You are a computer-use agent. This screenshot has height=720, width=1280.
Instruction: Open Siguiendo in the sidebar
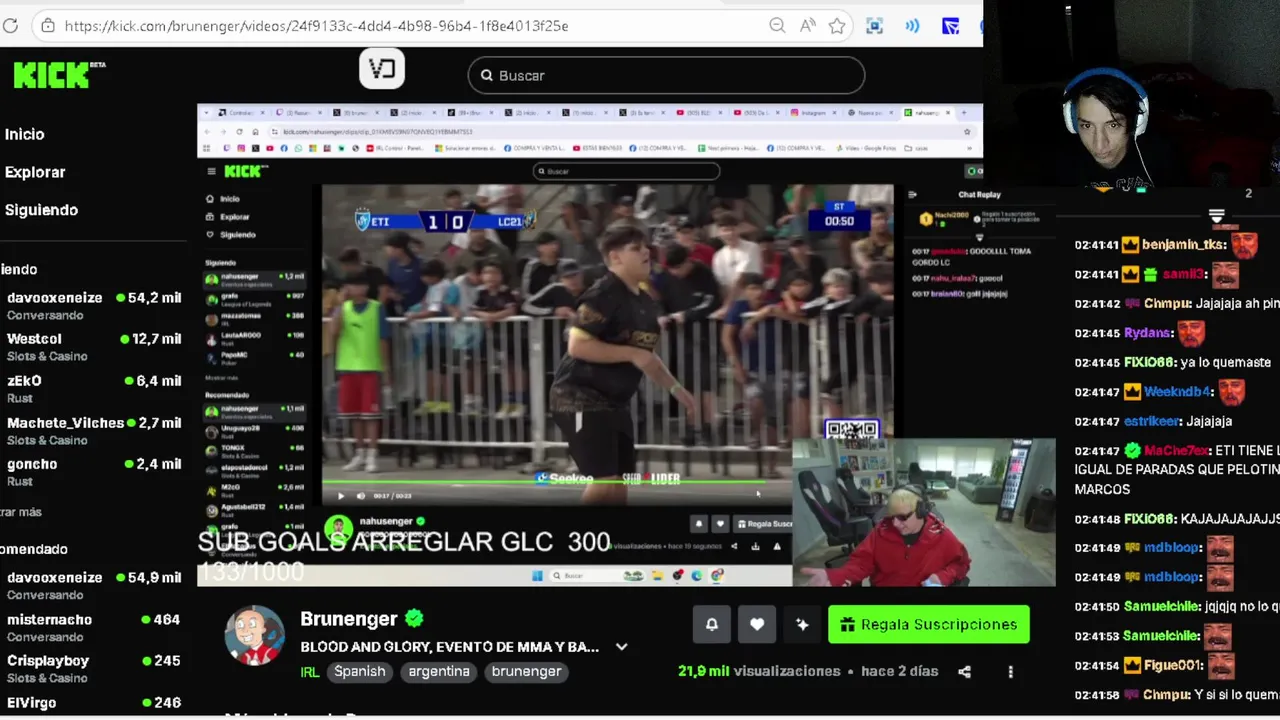(x=41, y=210)
